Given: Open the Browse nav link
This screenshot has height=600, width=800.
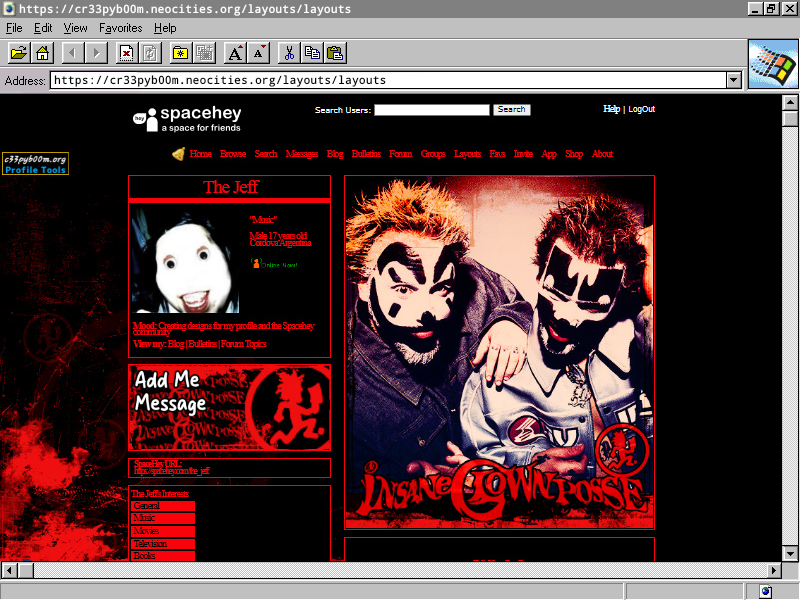Looking at the screenshot, I should click(233, 154).
